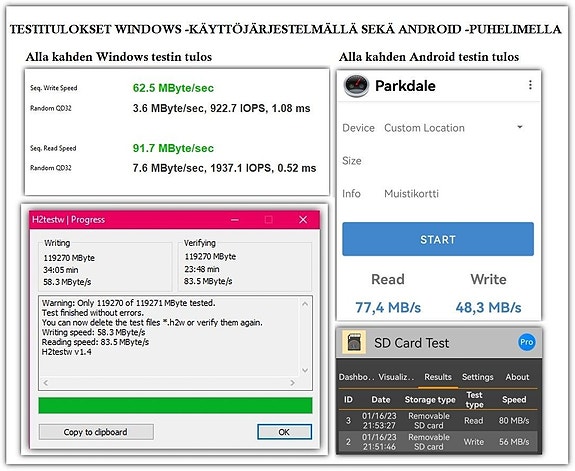This screenshot has width=575, height=471.
Task: Click the log horizontal scroll-left arrow
Action: 45,383
